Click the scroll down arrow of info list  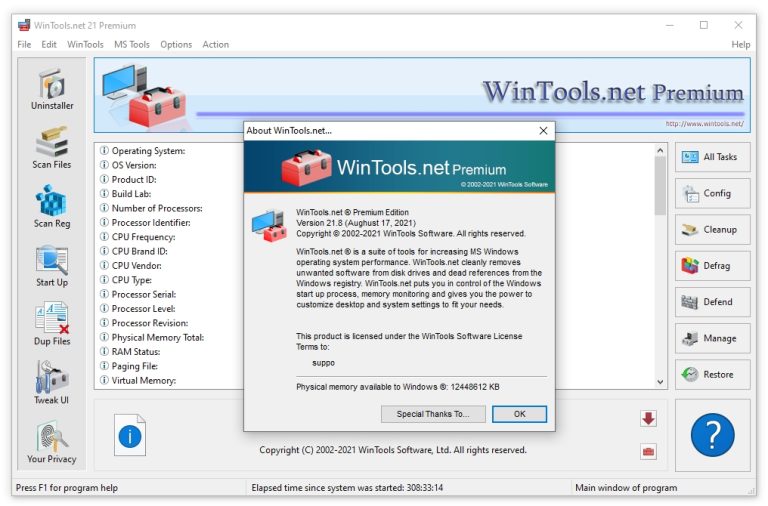click(x=660, y=382)
